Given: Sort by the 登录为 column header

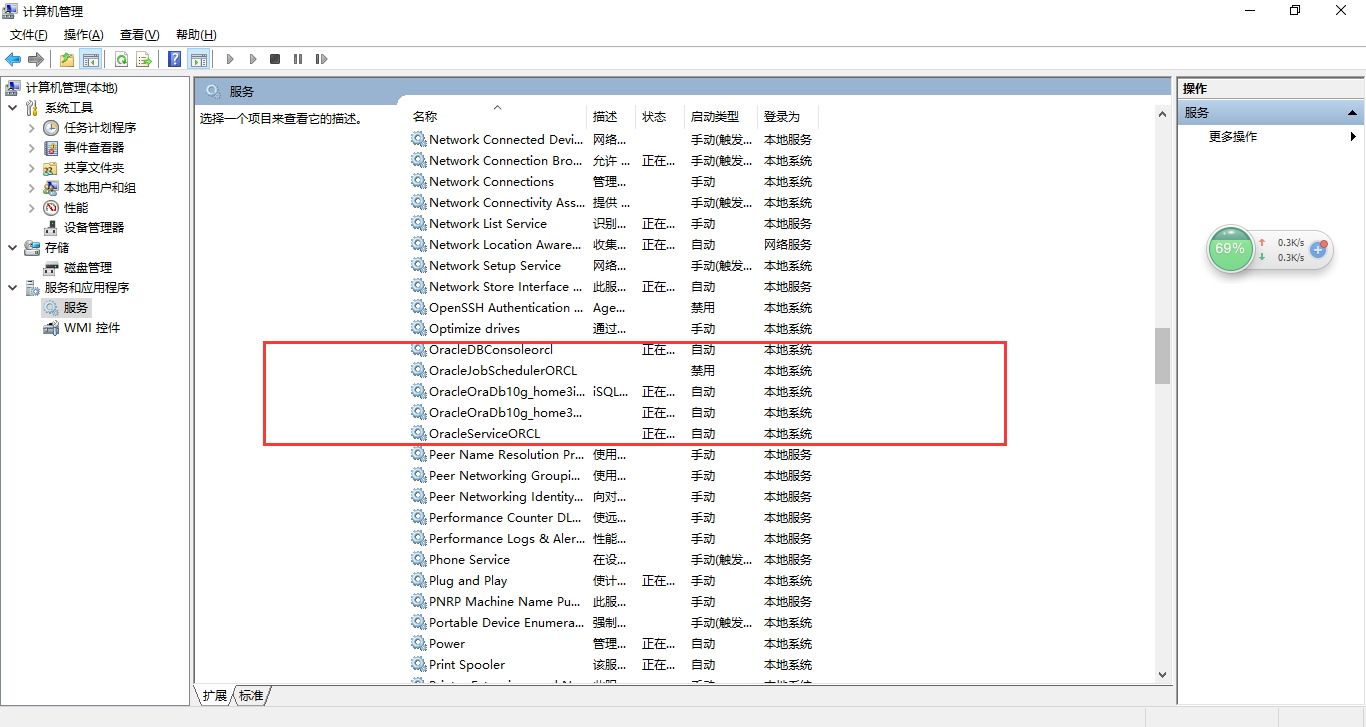Looking at the screenshot, I should 787,117.
